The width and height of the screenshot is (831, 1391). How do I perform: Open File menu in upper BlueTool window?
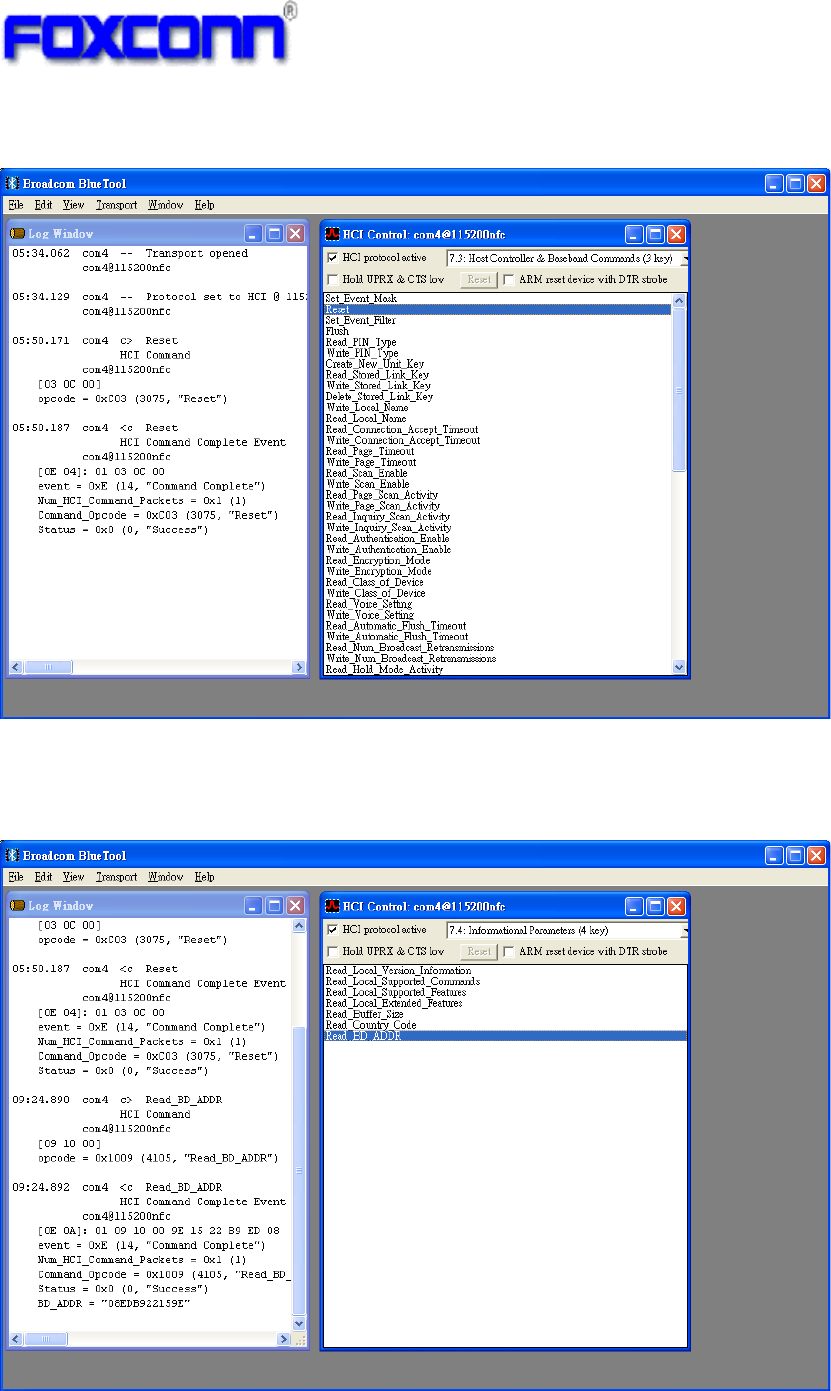point(15,205)
